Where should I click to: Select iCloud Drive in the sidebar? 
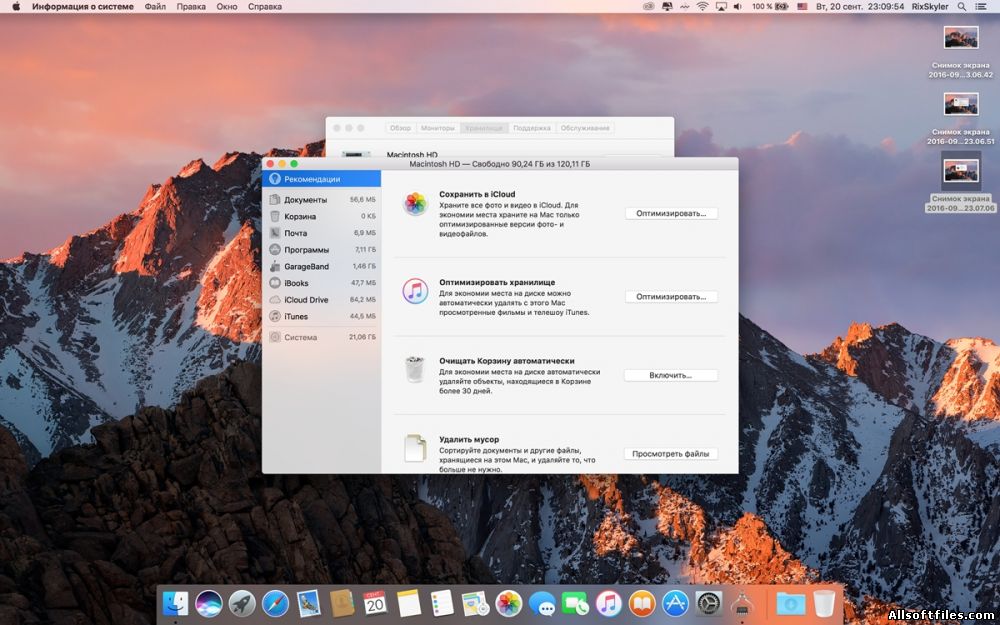click(321, 299)
